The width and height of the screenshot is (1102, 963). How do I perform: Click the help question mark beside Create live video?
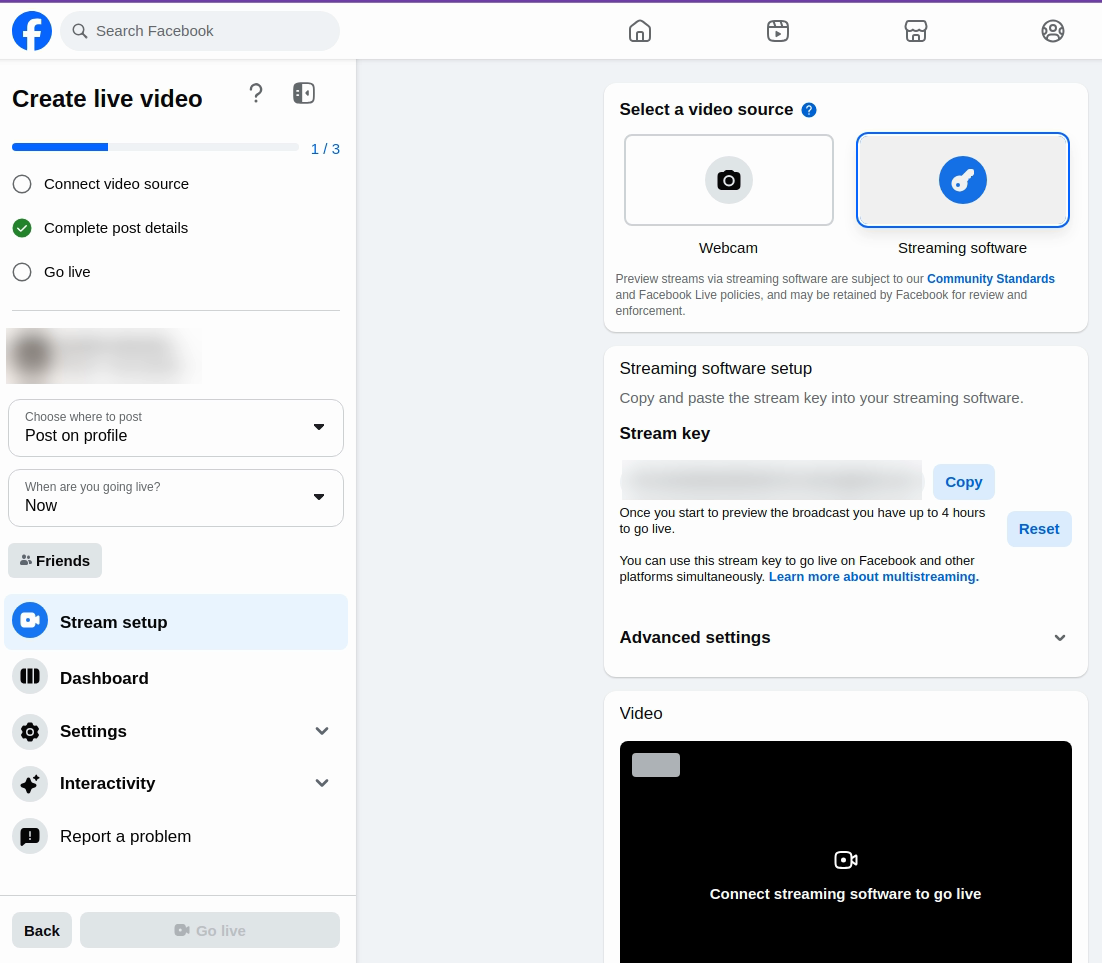click(256, 93)
